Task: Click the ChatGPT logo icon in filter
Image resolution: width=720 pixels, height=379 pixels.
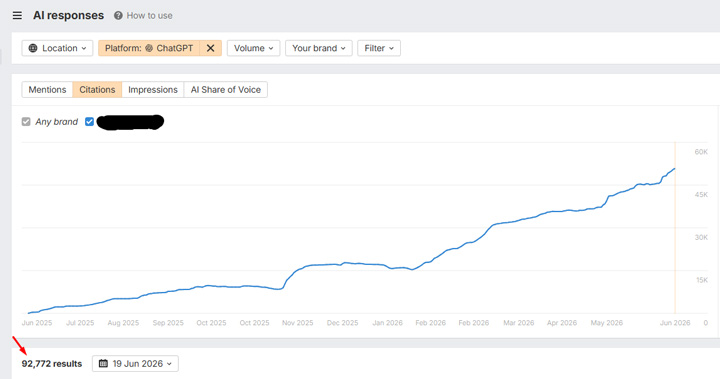Action: pos(149,48)
